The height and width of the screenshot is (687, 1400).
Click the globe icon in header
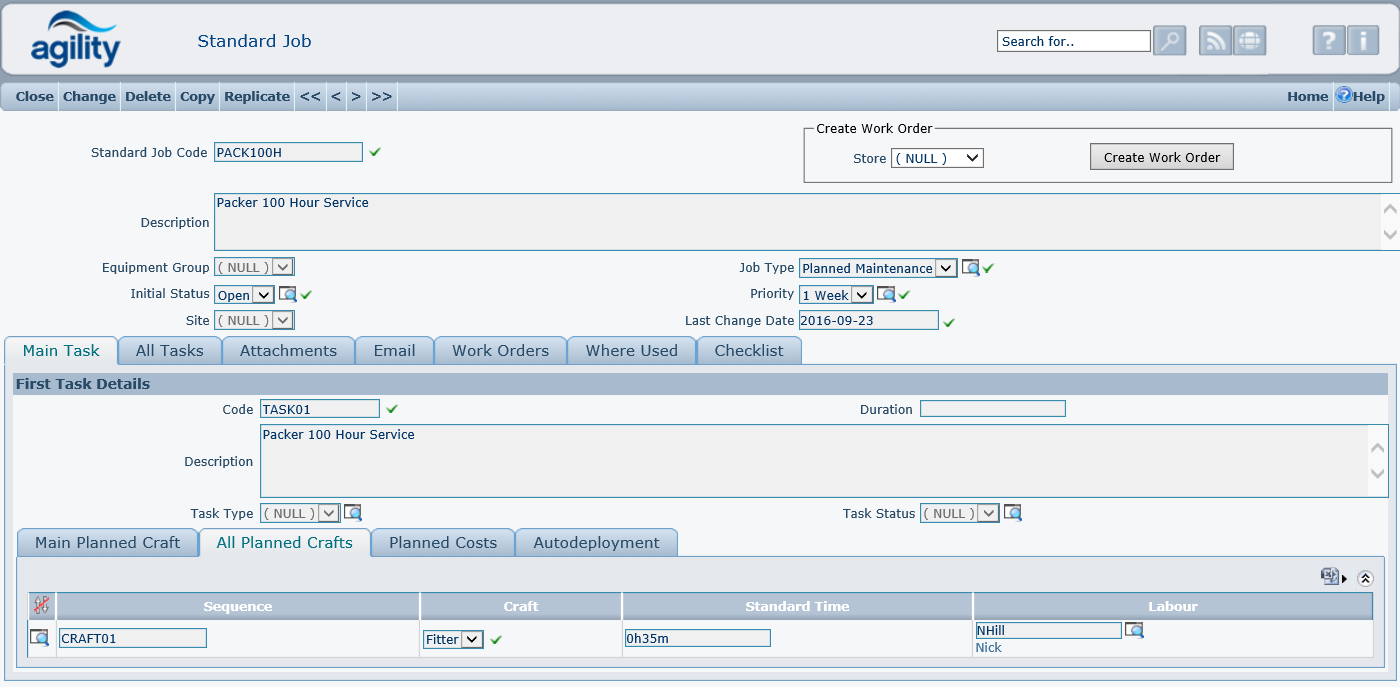coord(1250,41)
